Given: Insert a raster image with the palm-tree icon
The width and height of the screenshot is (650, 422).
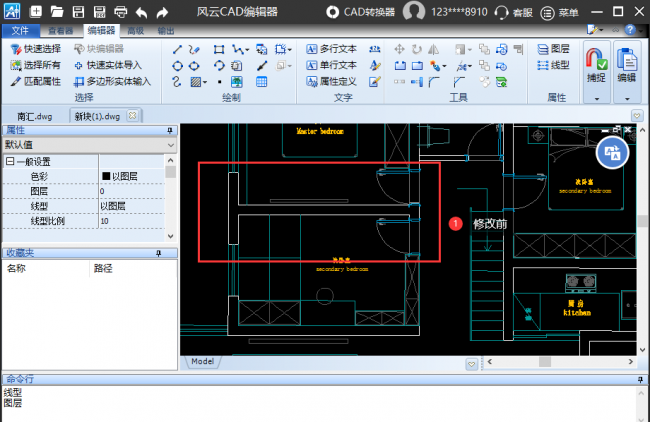Looking at the screenshot, I should click(237, 82).
